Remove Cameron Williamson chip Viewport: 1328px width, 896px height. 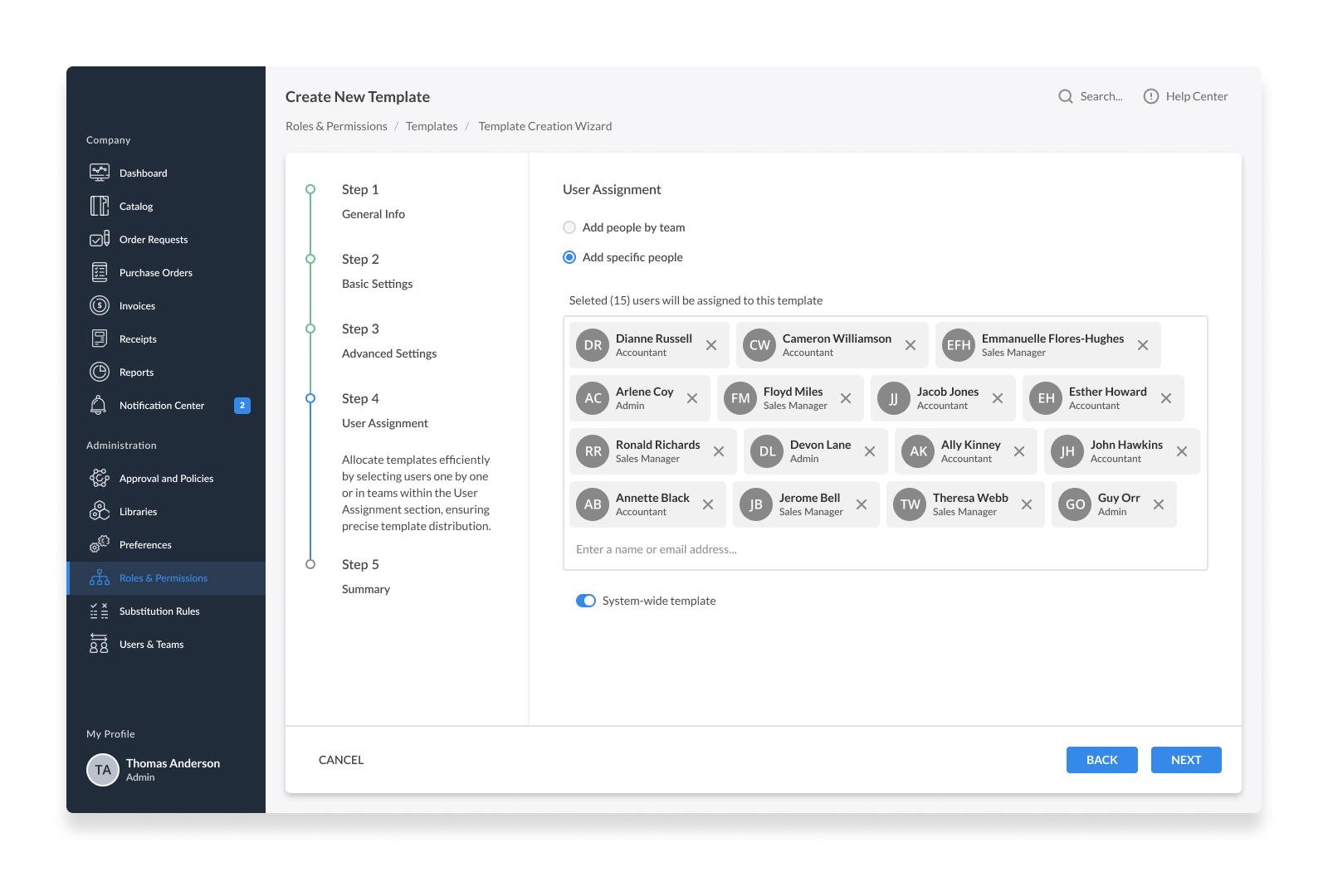click(911, 345)
